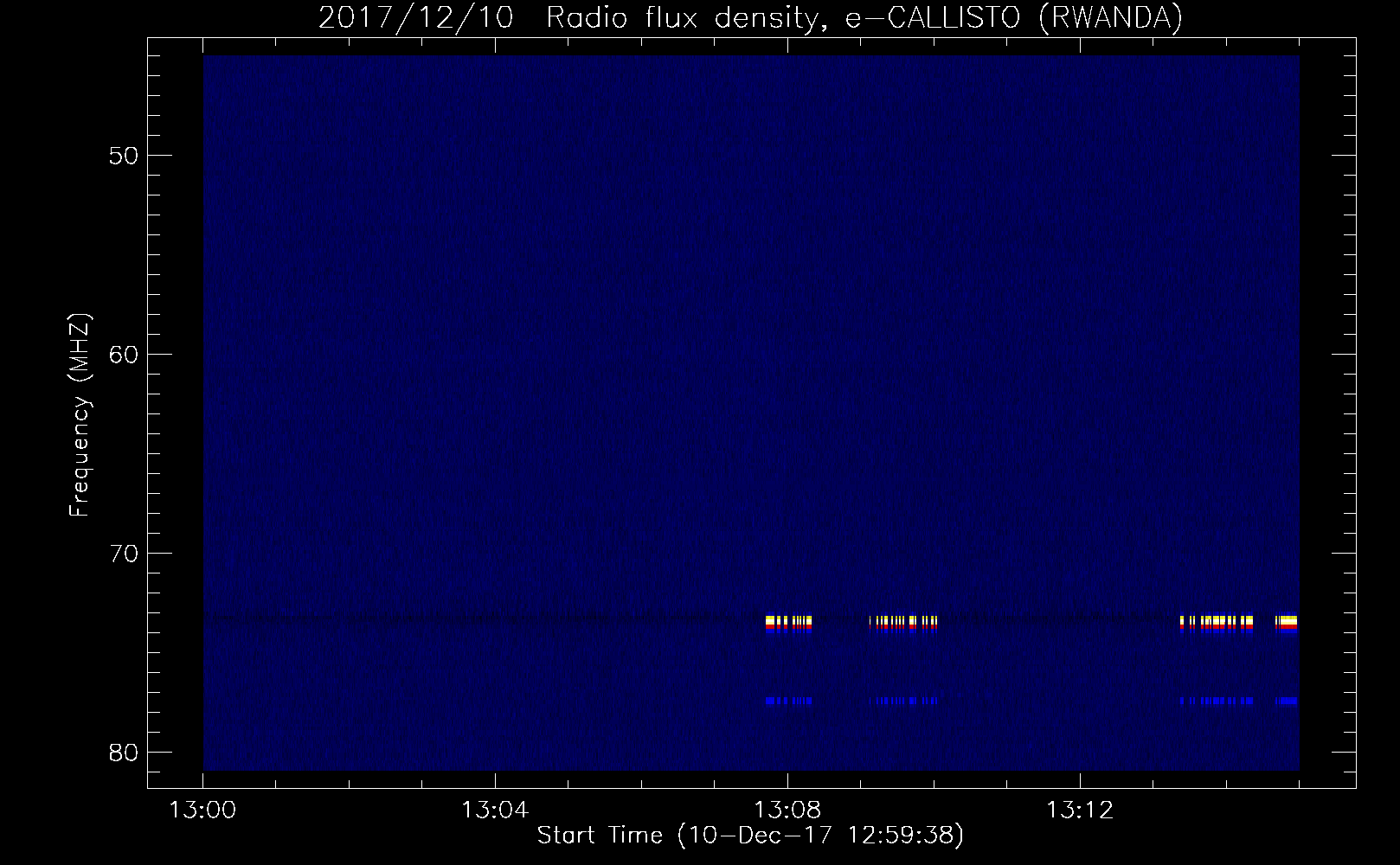Click the 13:04 time tick label

point(495,811)
